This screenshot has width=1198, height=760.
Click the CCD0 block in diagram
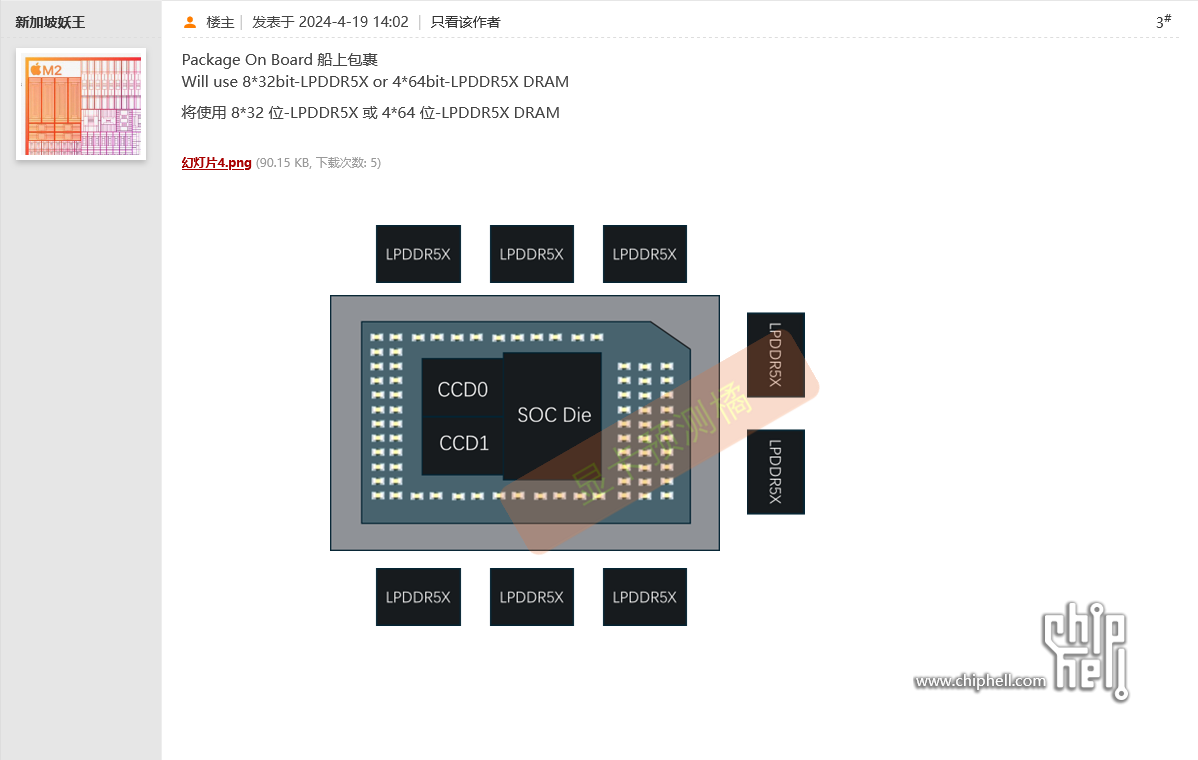click(462, 389)
